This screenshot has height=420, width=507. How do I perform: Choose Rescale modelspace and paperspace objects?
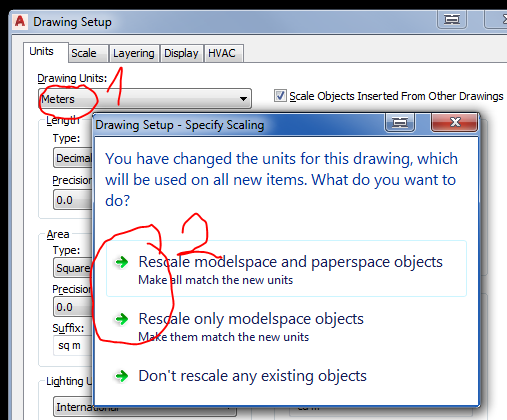(x=286, y=268)
